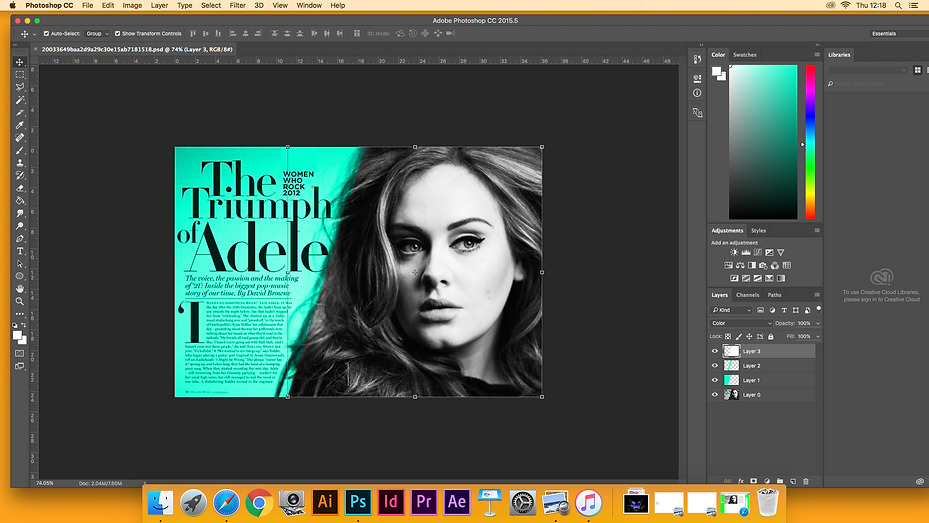Switch to the Styles tab
This screenshot has width=929, height=523.
pos(758,230)
